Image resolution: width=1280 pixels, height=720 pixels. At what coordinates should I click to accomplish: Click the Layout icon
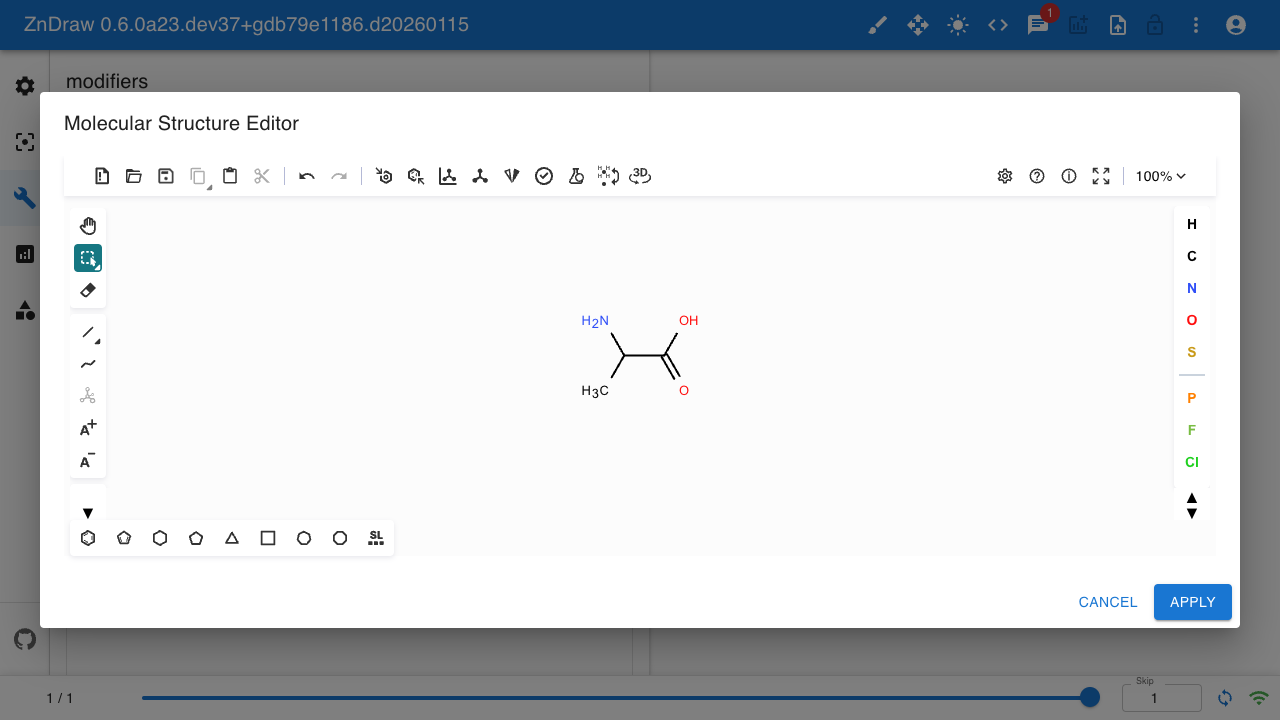448,176
